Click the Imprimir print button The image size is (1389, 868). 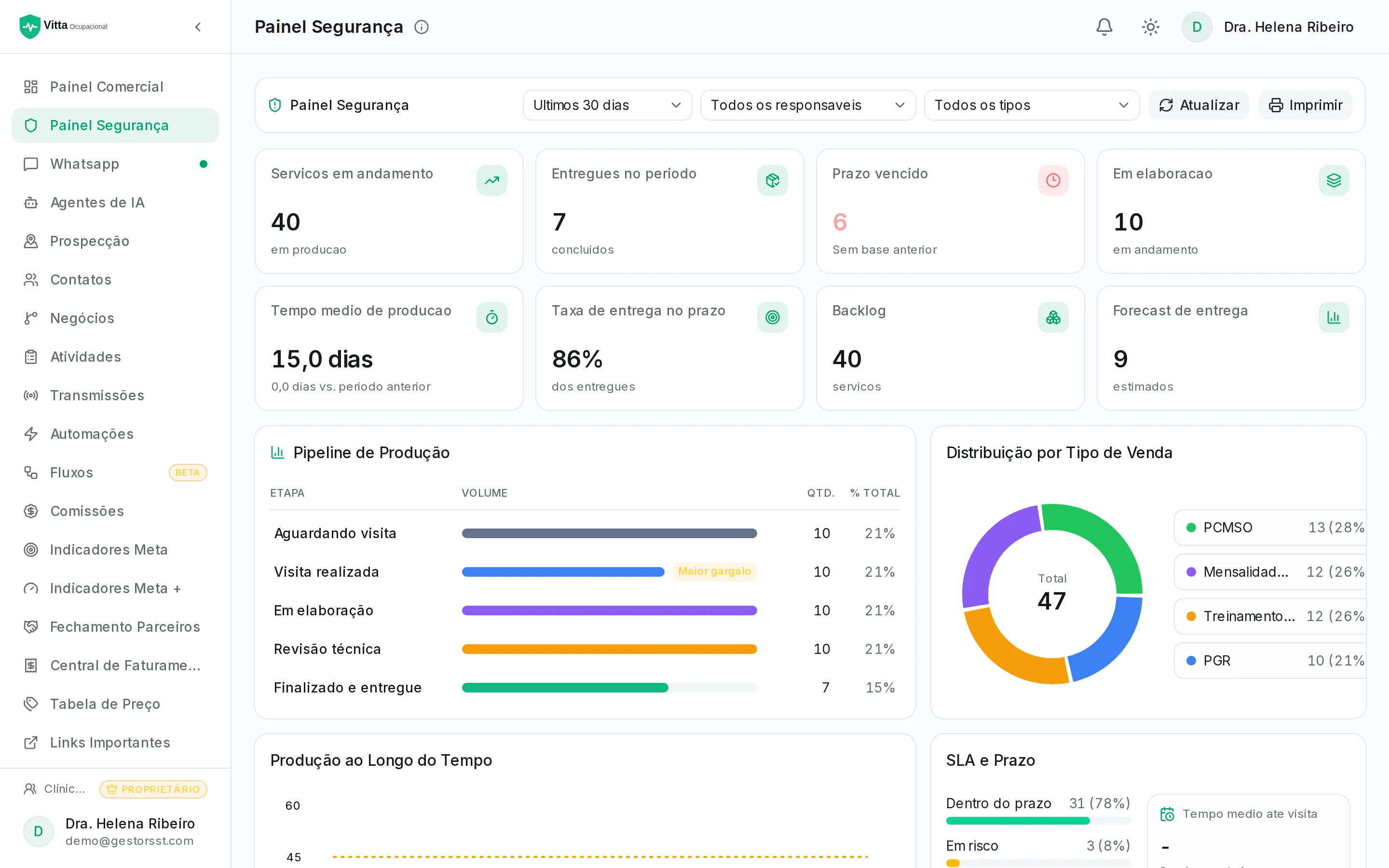1305,105
